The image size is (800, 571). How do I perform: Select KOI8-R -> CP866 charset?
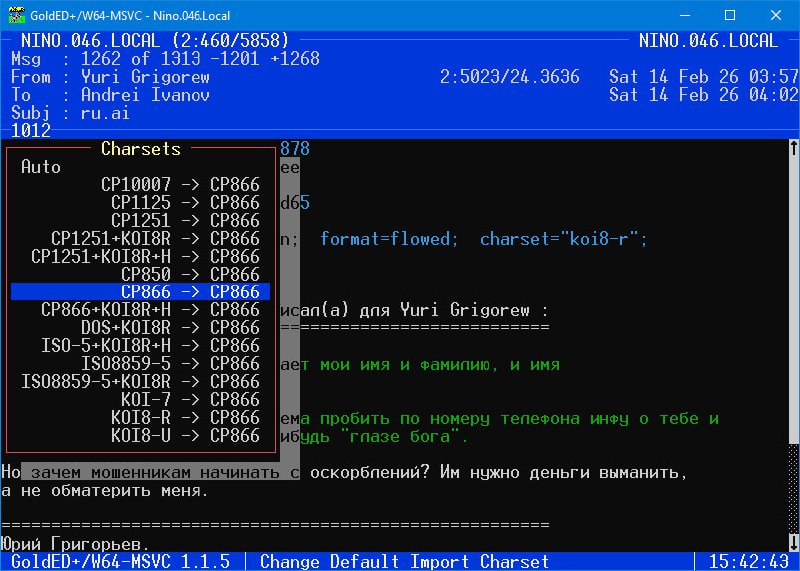pos(185,418)
